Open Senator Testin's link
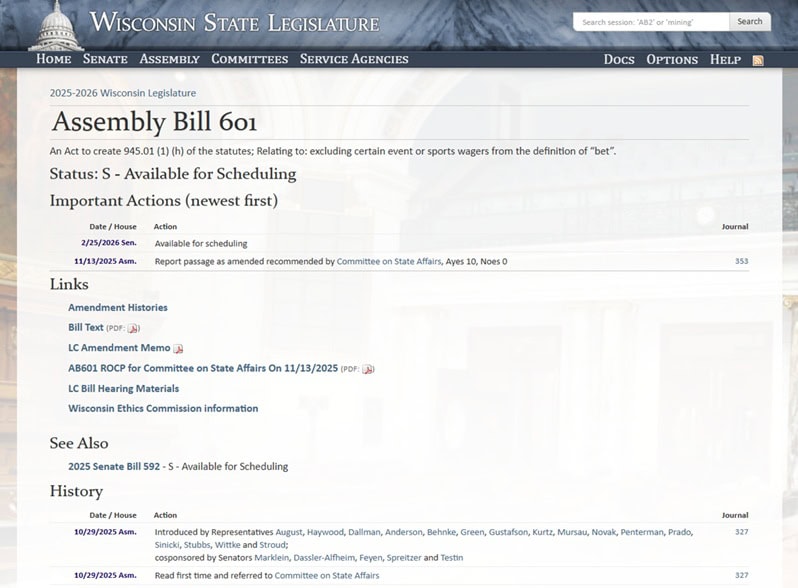798x588 pixels. pyautogui.click(x=451, y=557)
